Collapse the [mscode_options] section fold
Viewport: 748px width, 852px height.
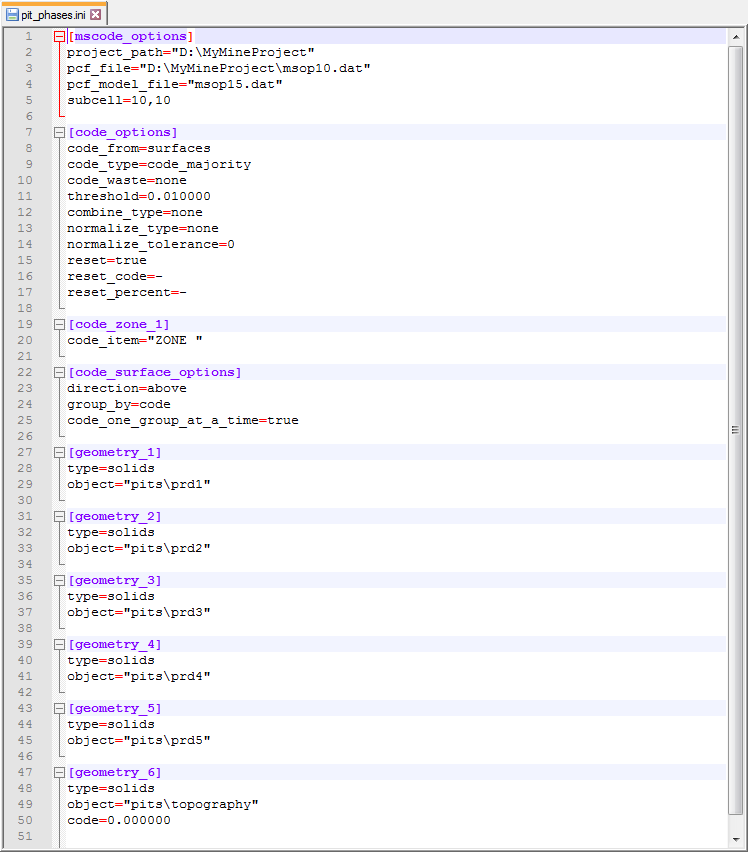tap(59, 36)
